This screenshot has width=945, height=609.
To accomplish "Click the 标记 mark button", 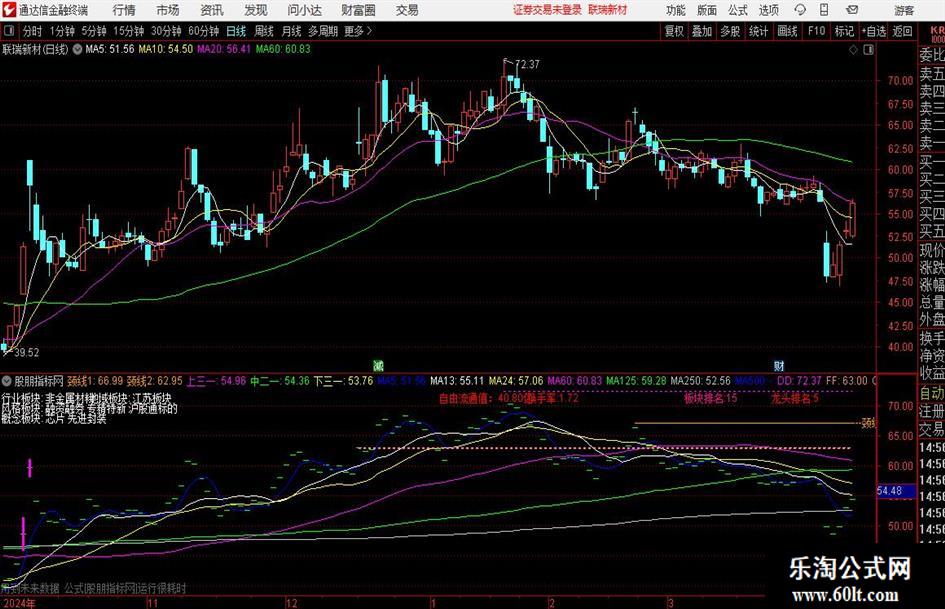I will [x=844, y=31].
